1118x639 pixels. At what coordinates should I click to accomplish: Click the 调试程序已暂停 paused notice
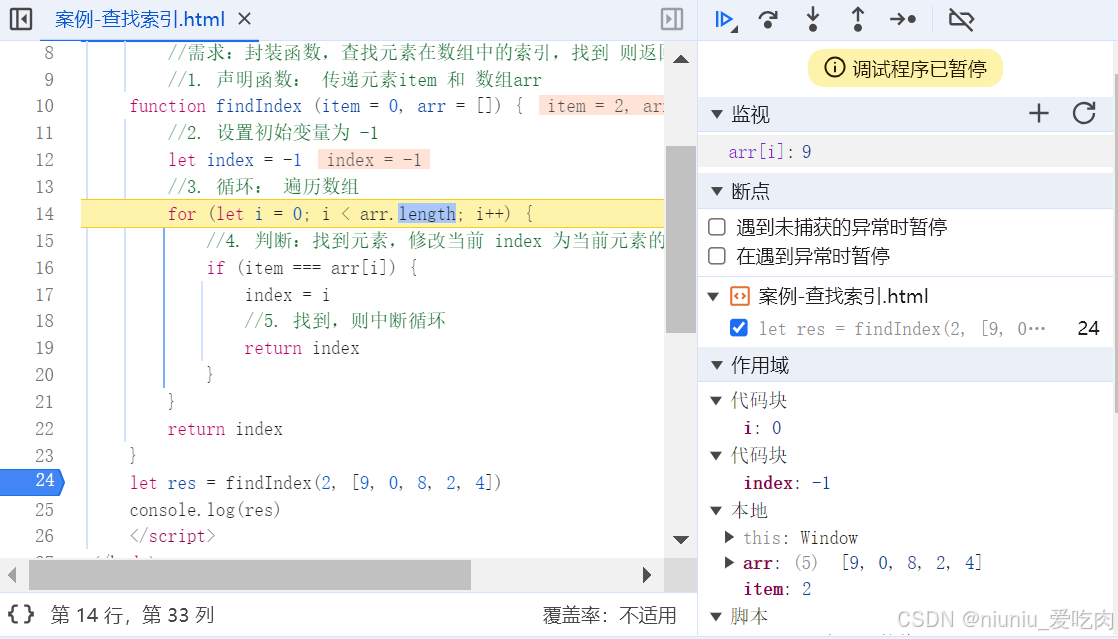pyautogui.click(x=905, y=68)
